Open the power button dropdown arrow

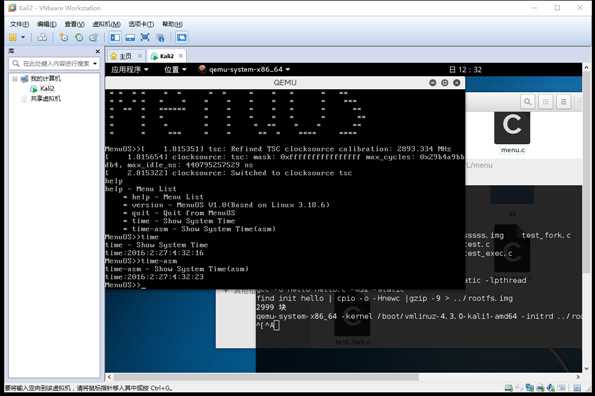[23, 37]
